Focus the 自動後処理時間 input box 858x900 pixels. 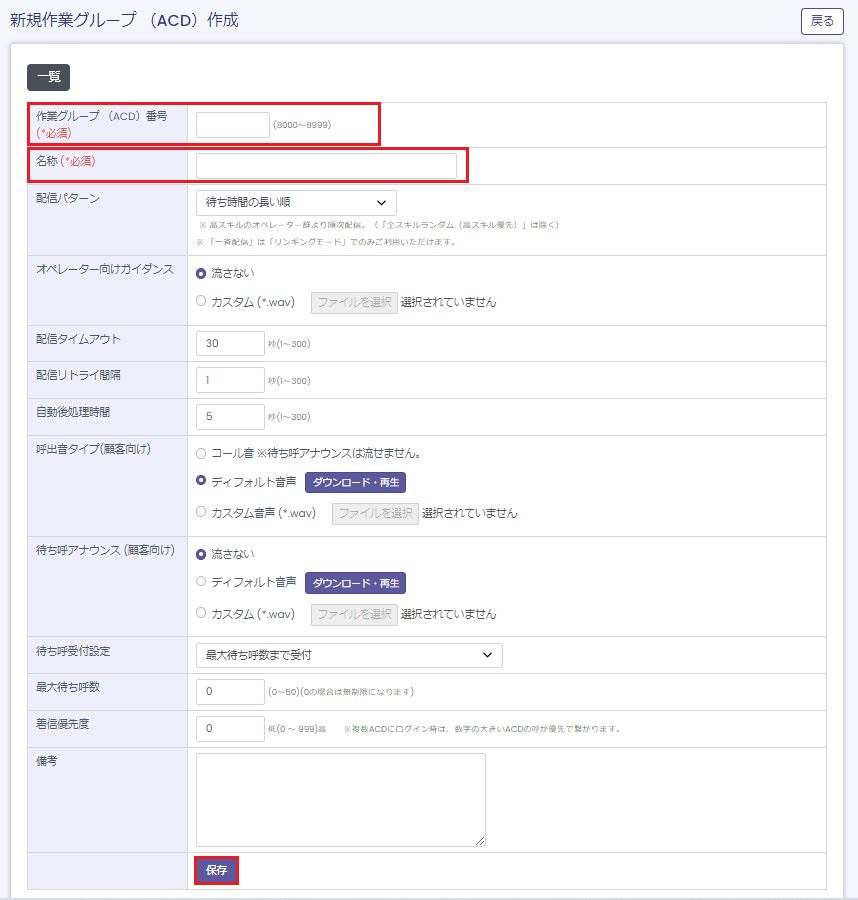tap(231, 417)
